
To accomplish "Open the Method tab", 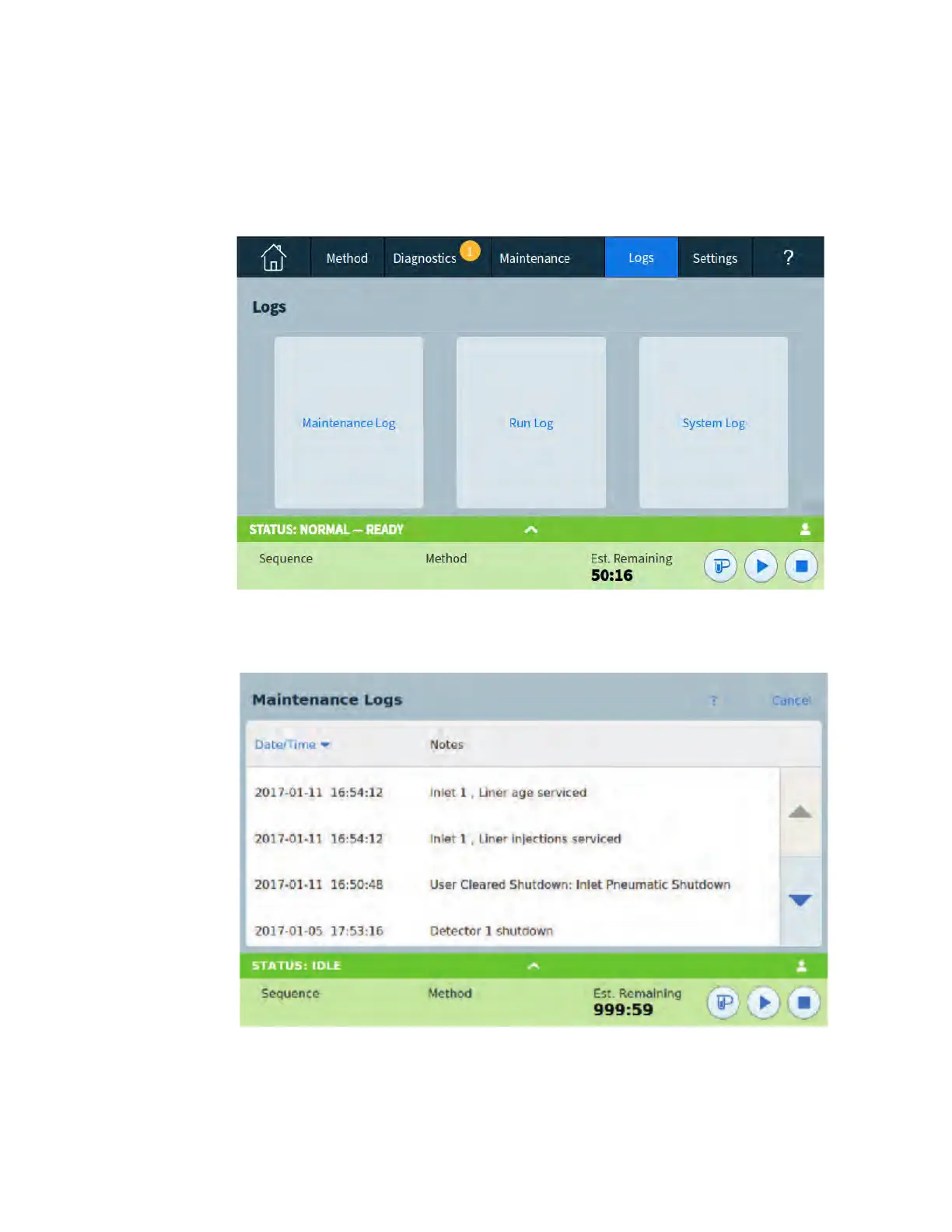I will pos(347,258).
